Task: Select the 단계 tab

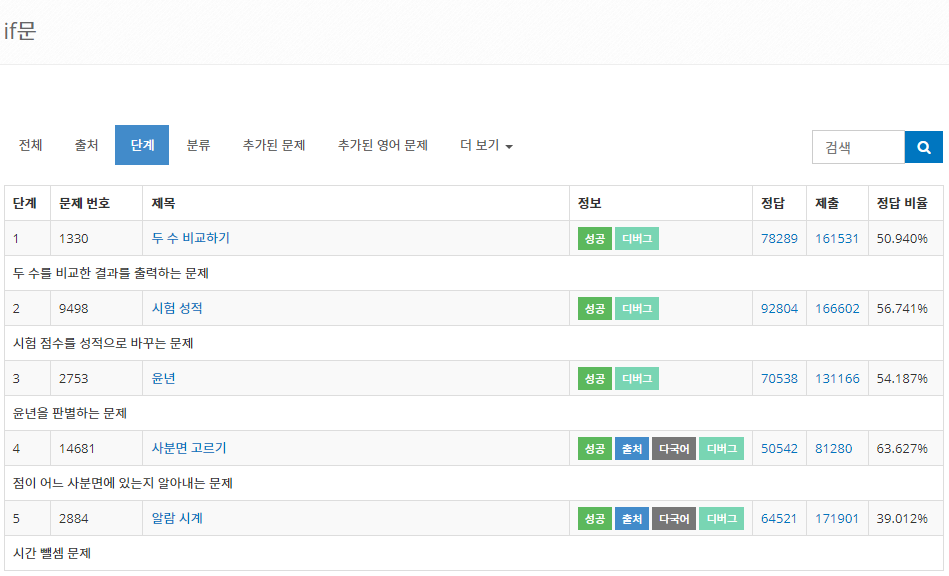Action: coord(142,145)
